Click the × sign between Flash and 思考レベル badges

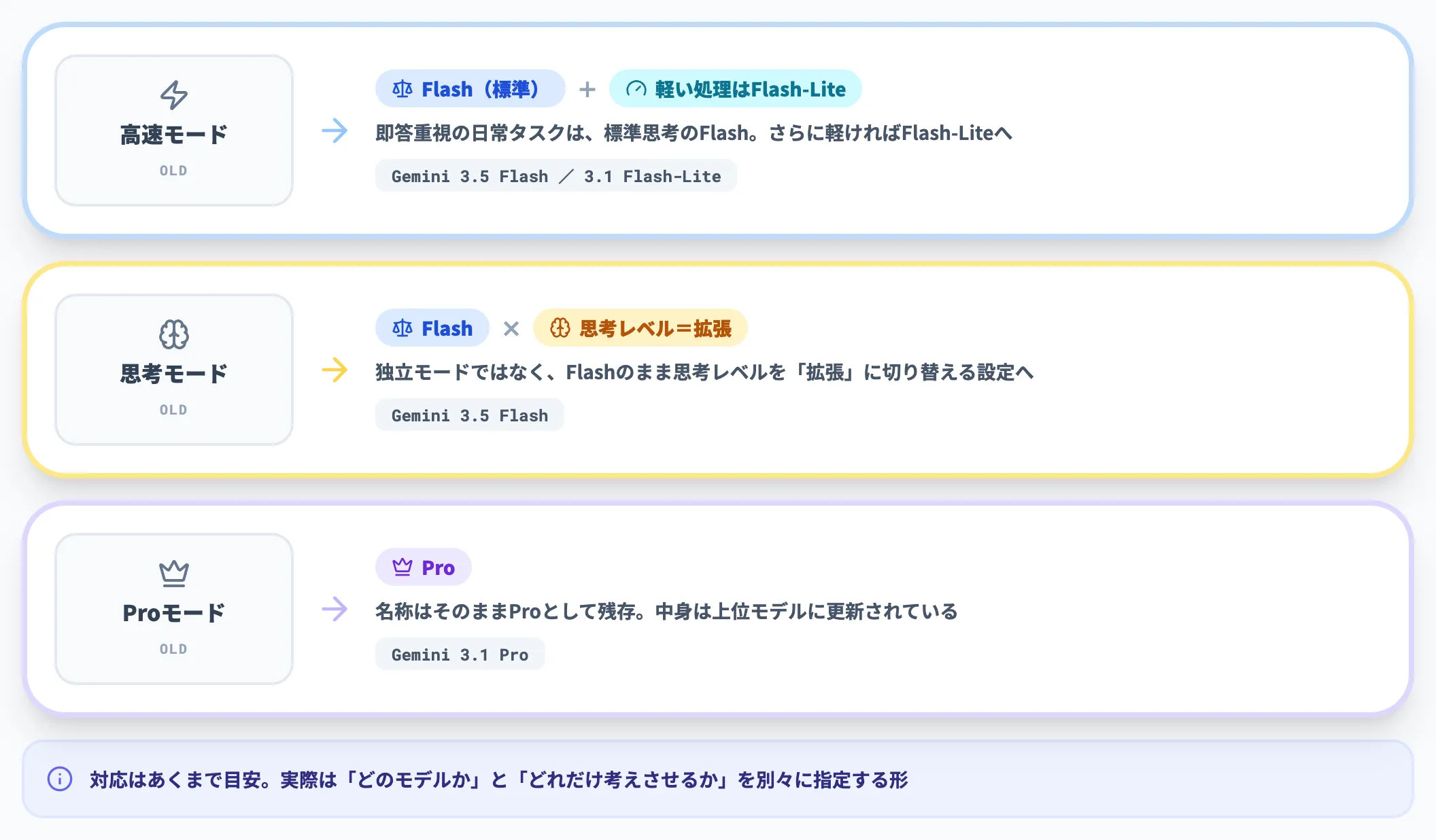click(511, 329)
